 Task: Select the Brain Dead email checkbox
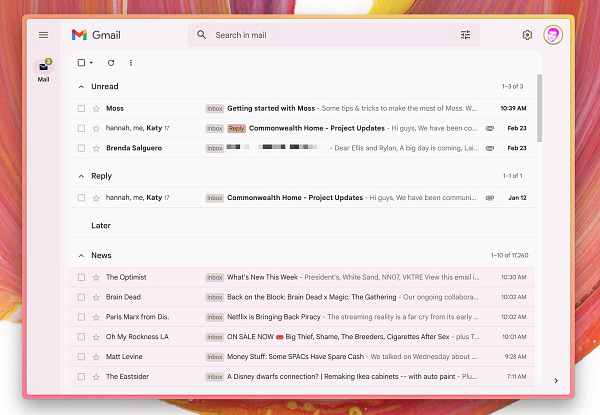(81, 297)
